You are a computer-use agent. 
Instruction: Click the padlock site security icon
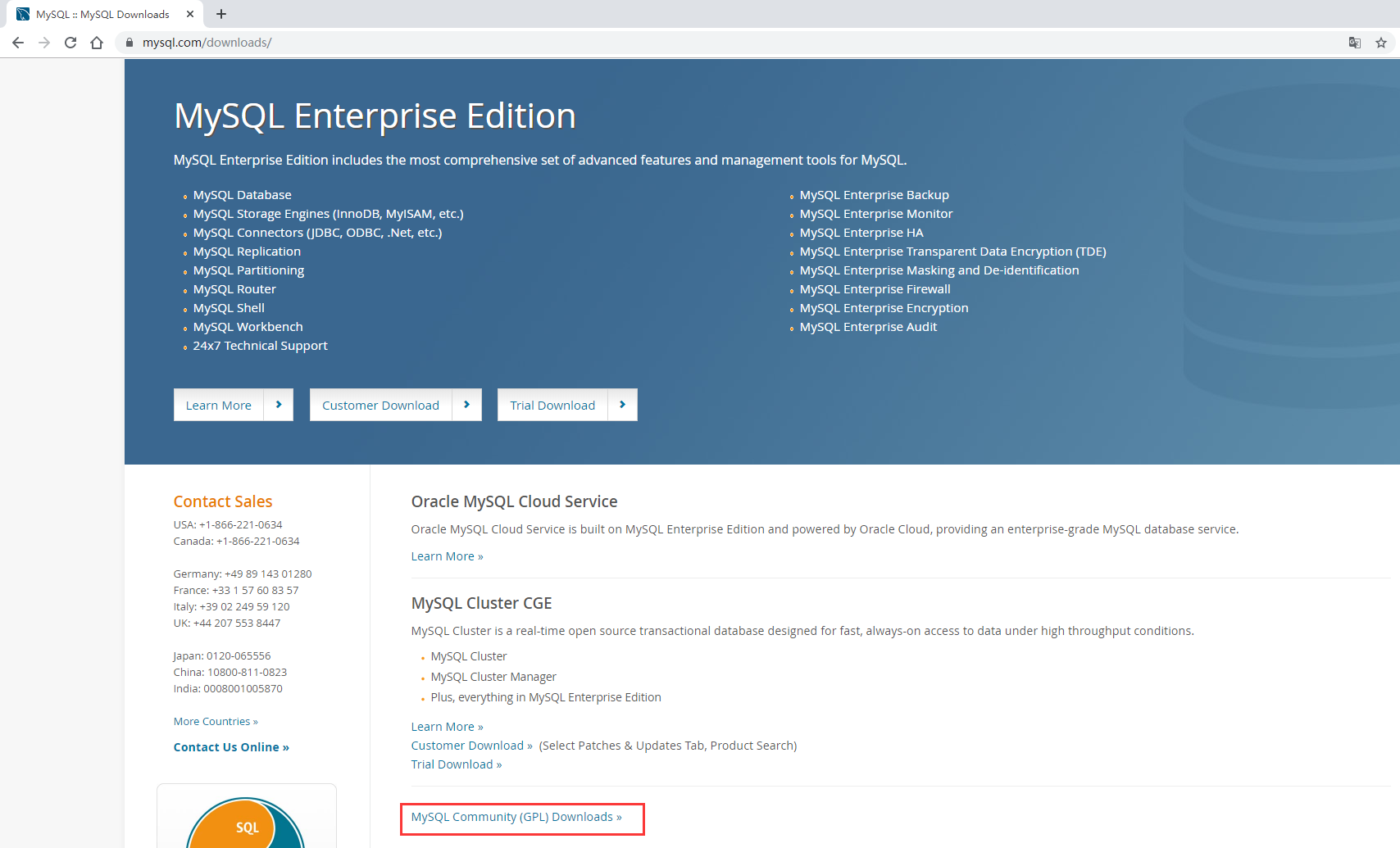tap(130, 43)
